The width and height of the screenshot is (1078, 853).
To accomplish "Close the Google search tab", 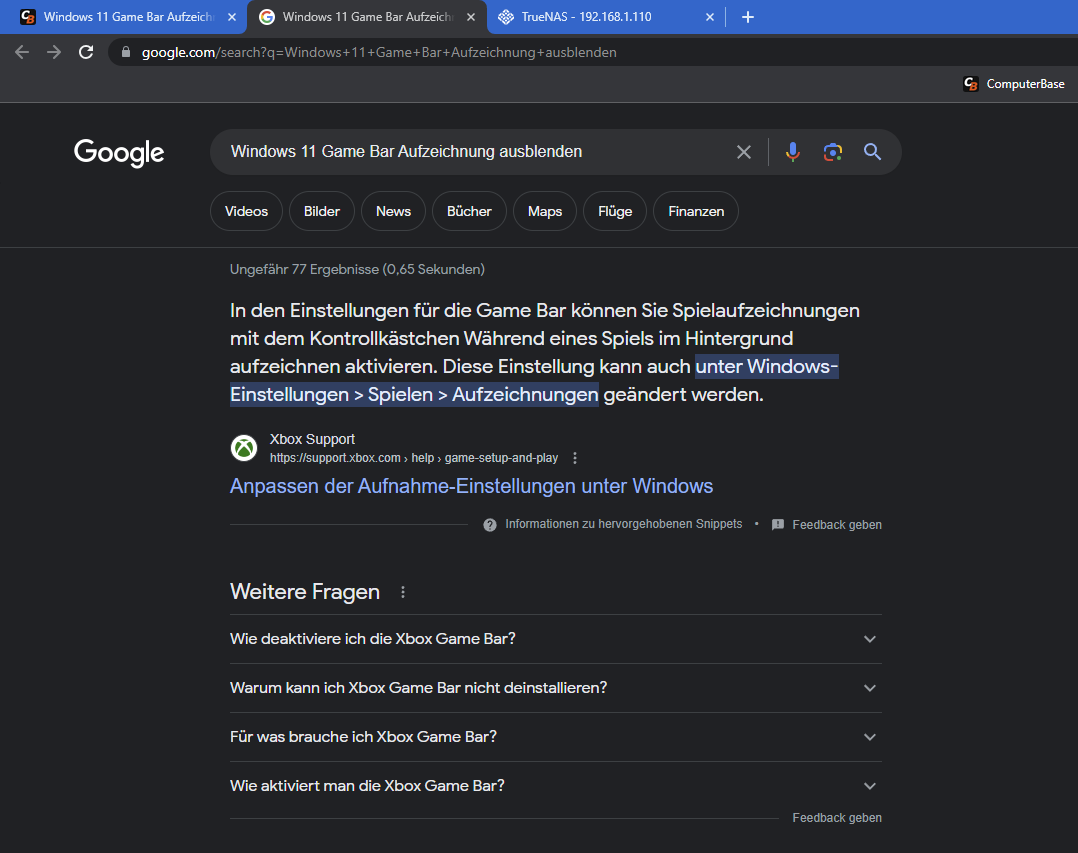I will [471, 17].
